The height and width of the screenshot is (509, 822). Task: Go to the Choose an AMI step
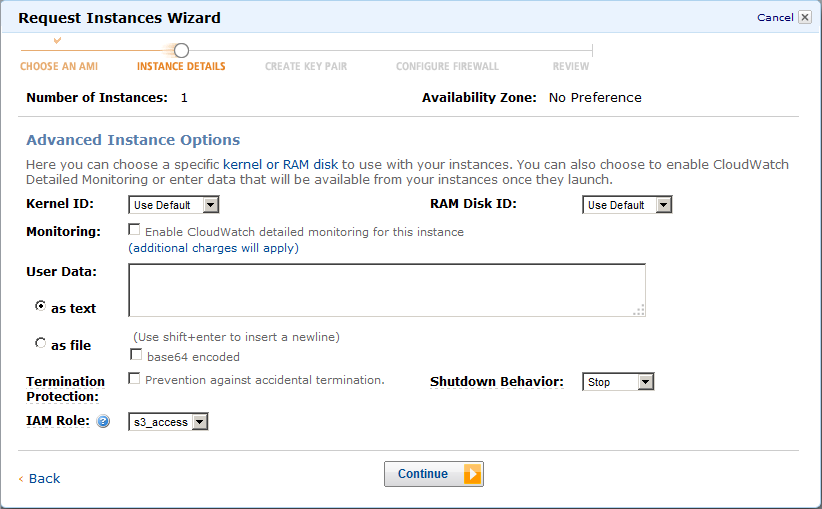pos(59,67)
